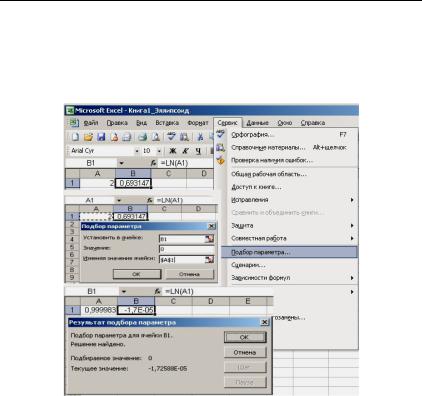
Task: Click the Print icon in the toolbar
Action: [x=142, y=137]
